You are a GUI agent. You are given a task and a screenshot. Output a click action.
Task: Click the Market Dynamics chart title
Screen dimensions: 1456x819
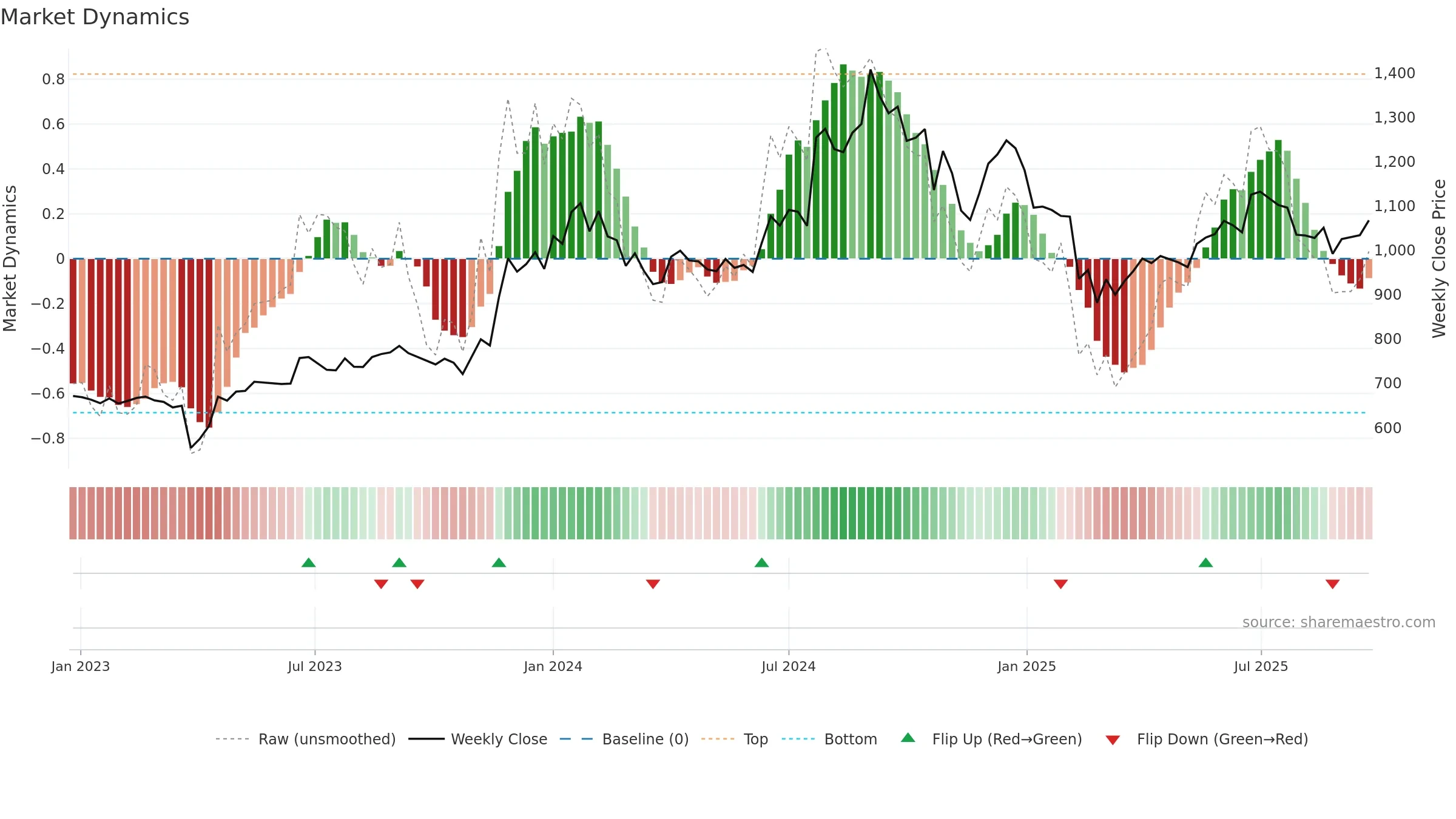95,17
